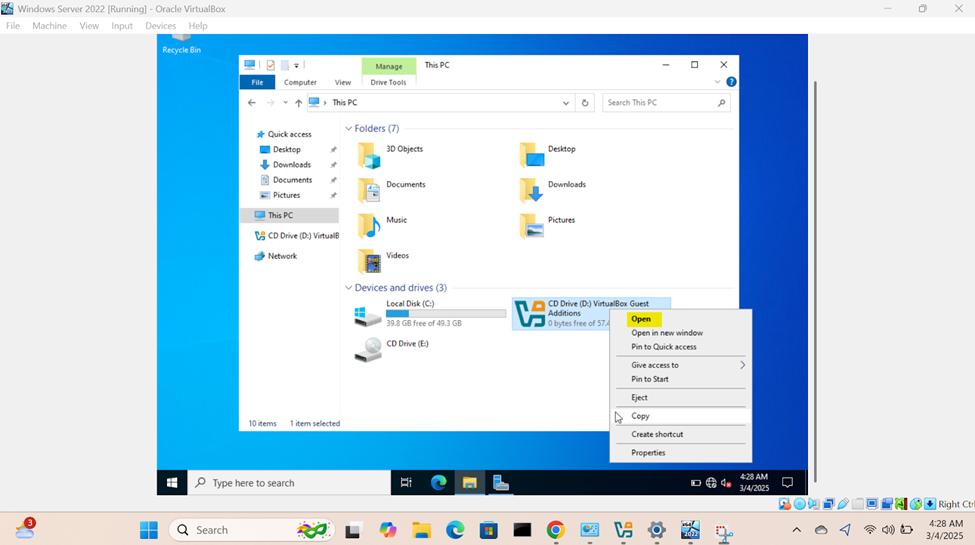The width and height of the screenshot is (975, 545).
Task: Select the Local Disk (C:) drive
Action: pyautogui.click(x=430, y=314)
